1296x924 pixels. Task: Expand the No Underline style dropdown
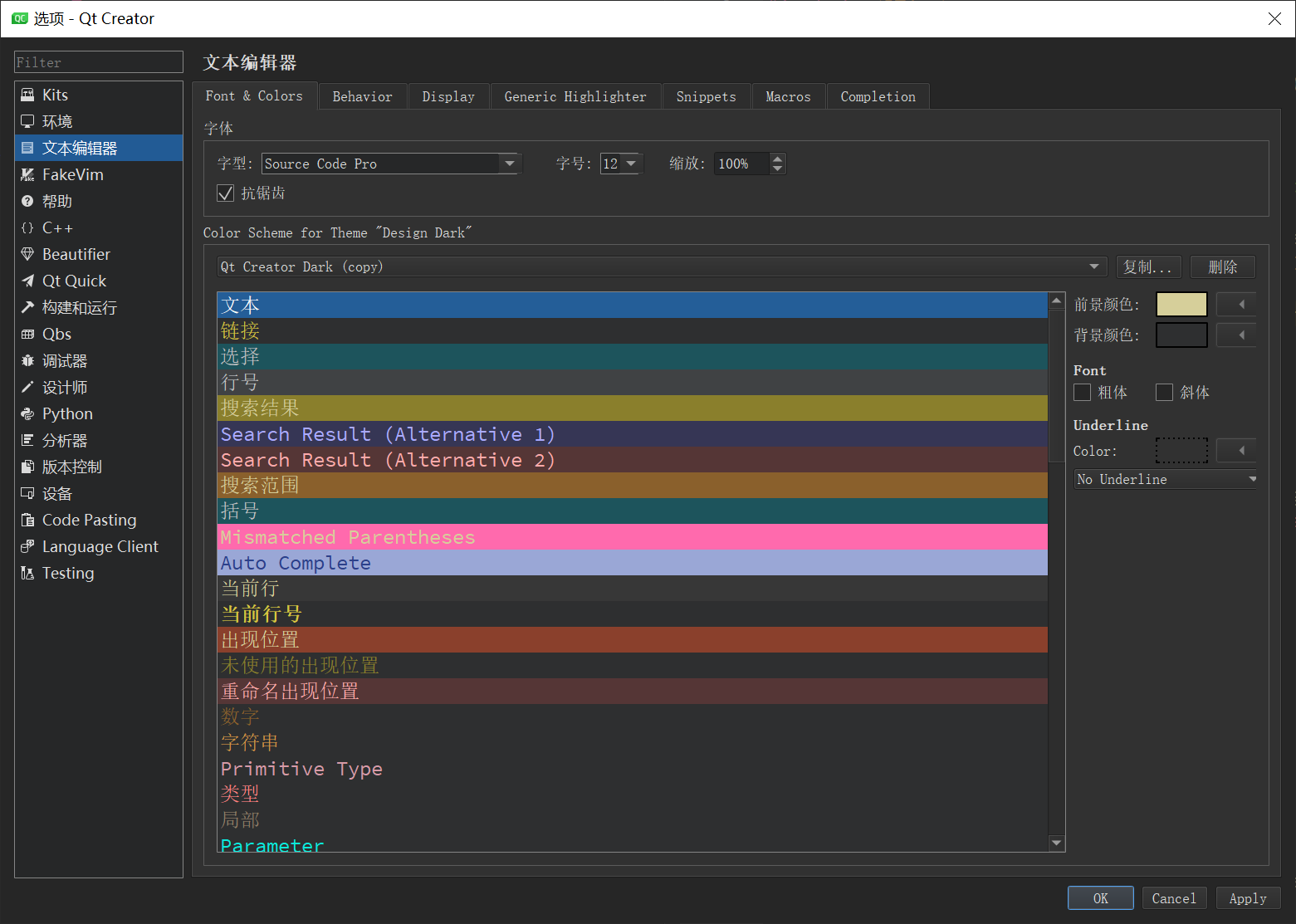click(x=1165, y=479)
